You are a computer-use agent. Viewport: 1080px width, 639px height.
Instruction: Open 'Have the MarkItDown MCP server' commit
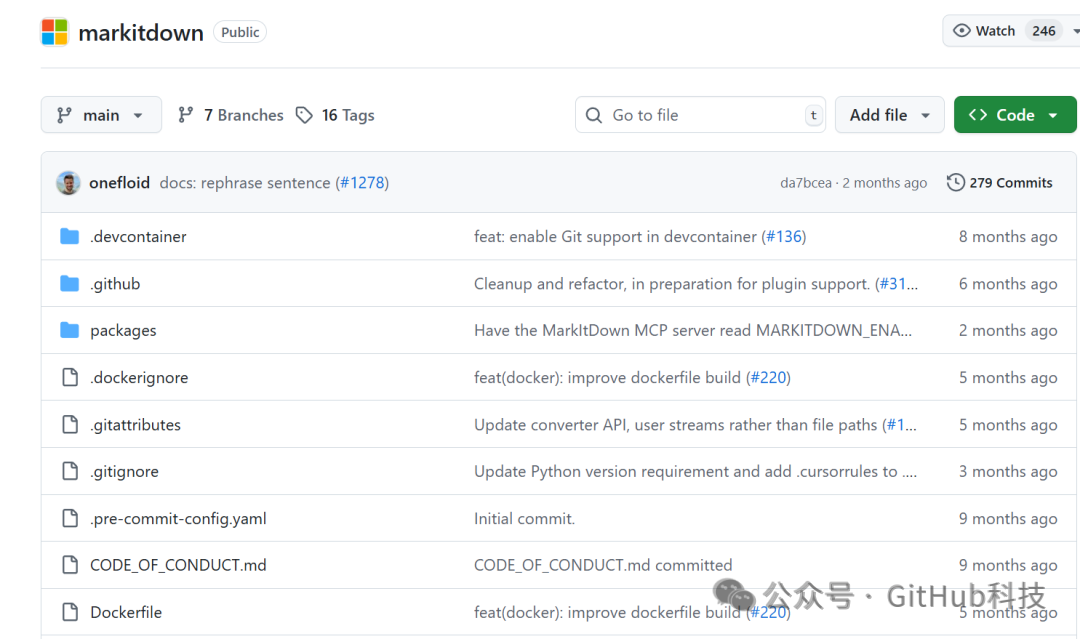pos(693,331)
